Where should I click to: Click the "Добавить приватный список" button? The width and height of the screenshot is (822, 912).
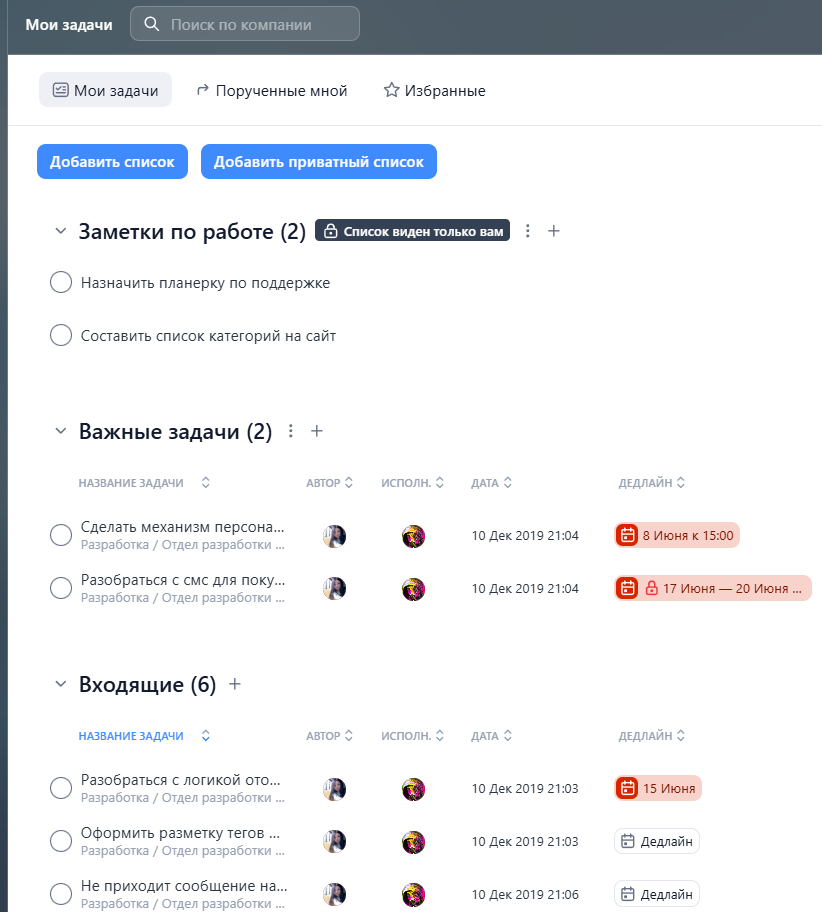pyautogui.click(x=318, y=161)
